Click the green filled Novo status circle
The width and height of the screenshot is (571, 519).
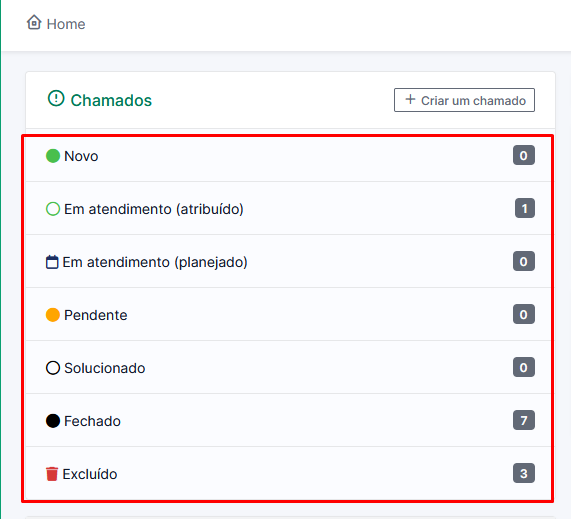53,156
